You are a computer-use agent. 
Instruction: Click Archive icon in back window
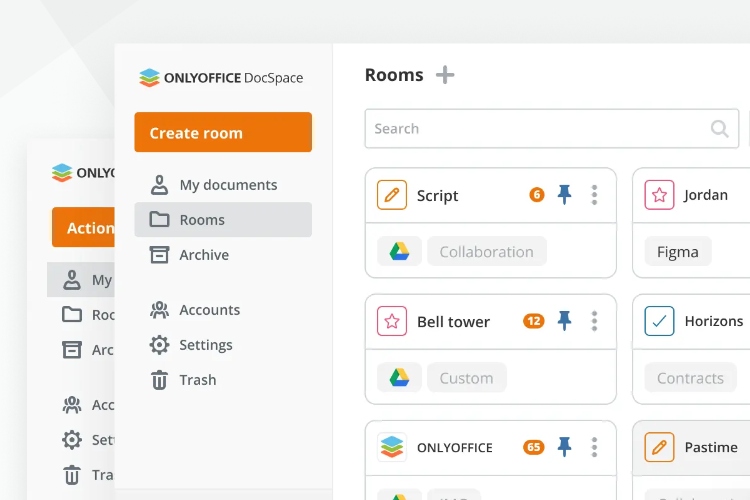click(72, 349)
